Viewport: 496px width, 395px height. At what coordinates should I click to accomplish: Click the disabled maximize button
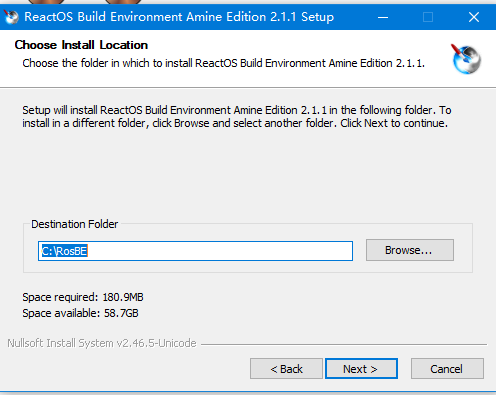428,17
